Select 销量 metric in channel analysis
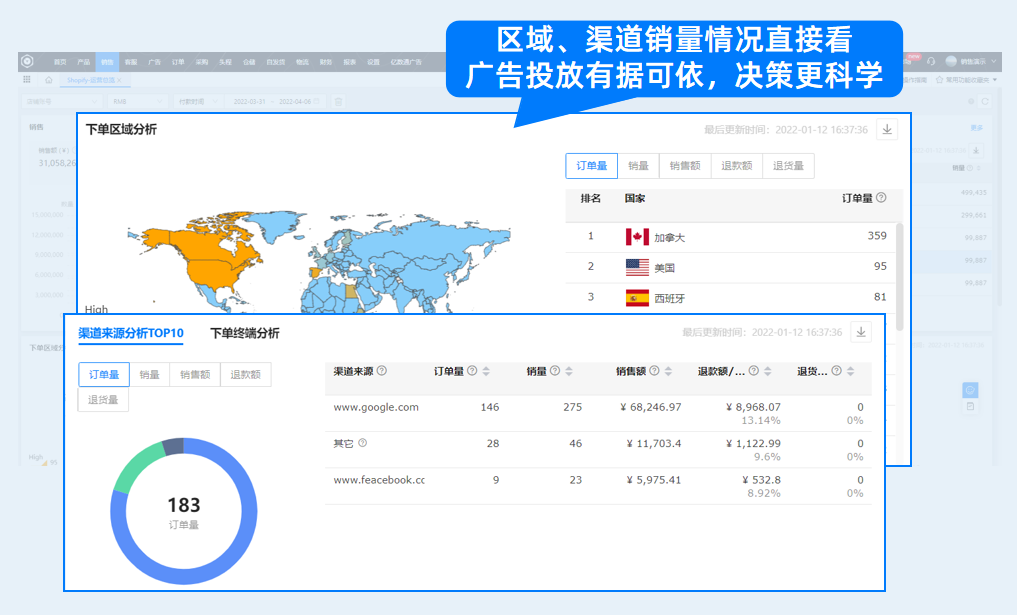1017x615 pixels. pyautogui.click(x=149, y=374)
